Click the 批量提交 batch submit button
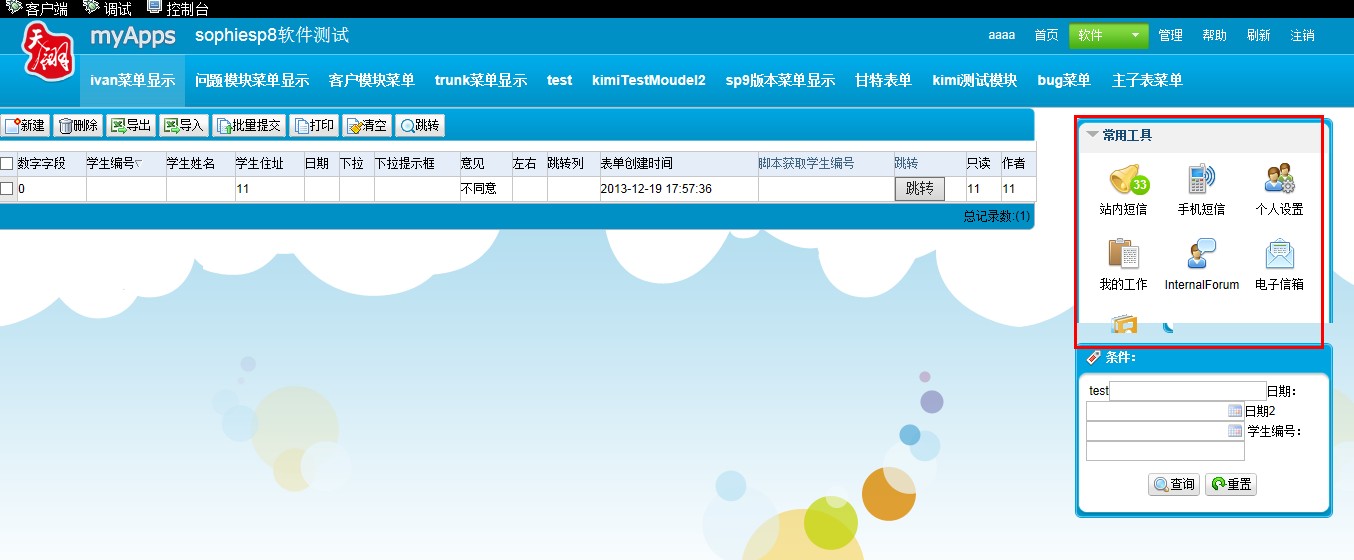 pyautogui.click(x=250, y=125)
